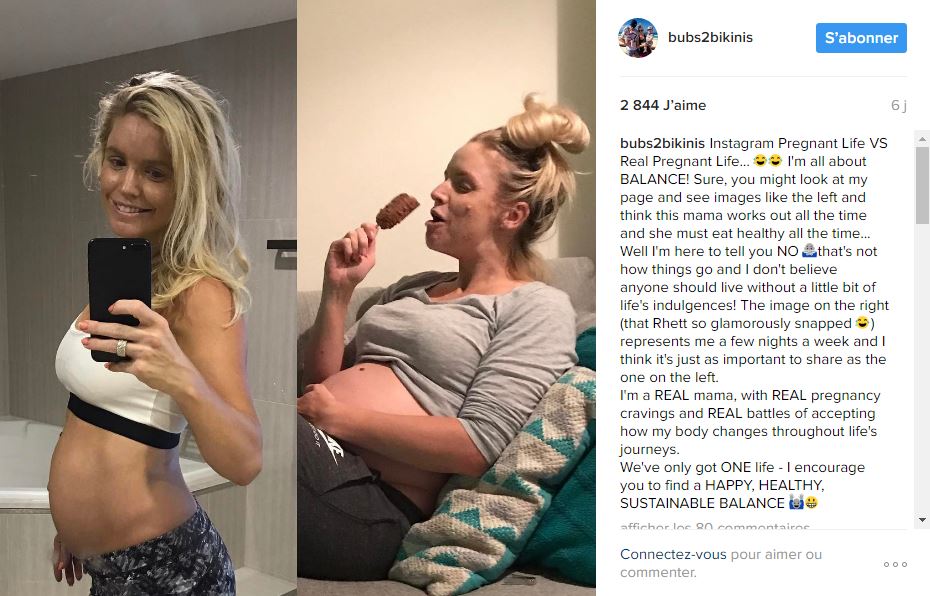Click the grinning emoji after SUSTAINABLE BALANCE
The height and width of the screenshot is (596, 930).
point(811,503)
